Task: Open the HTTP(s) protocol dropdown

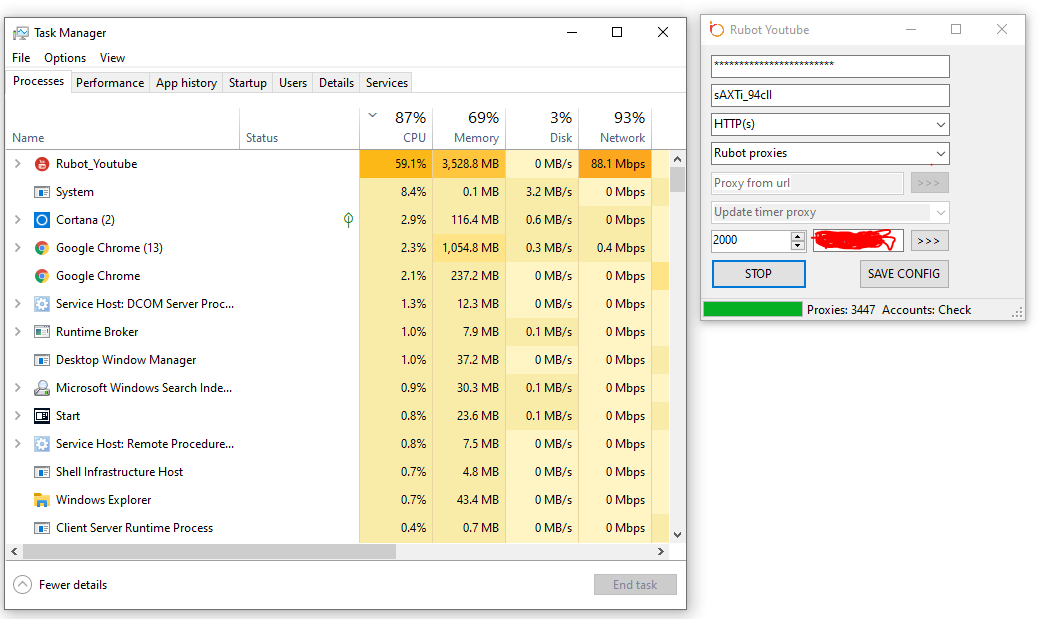Action: pos(829,125)
